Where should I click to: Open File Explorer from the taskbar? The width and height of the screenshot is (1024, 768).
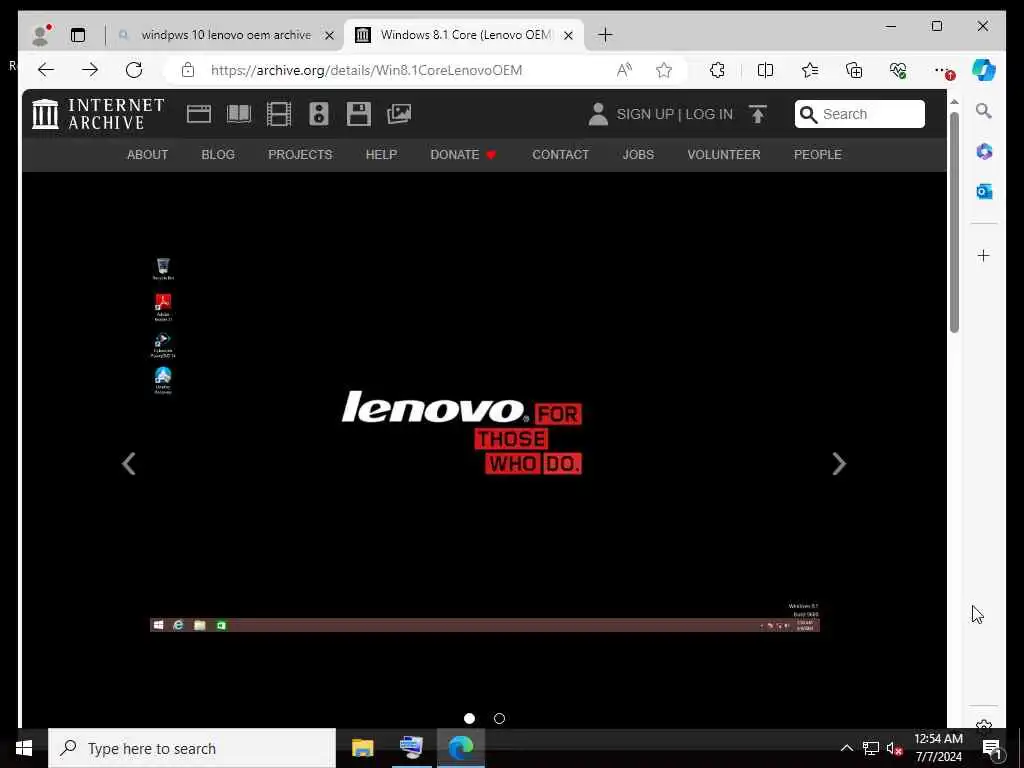click(x=362, y=748)
